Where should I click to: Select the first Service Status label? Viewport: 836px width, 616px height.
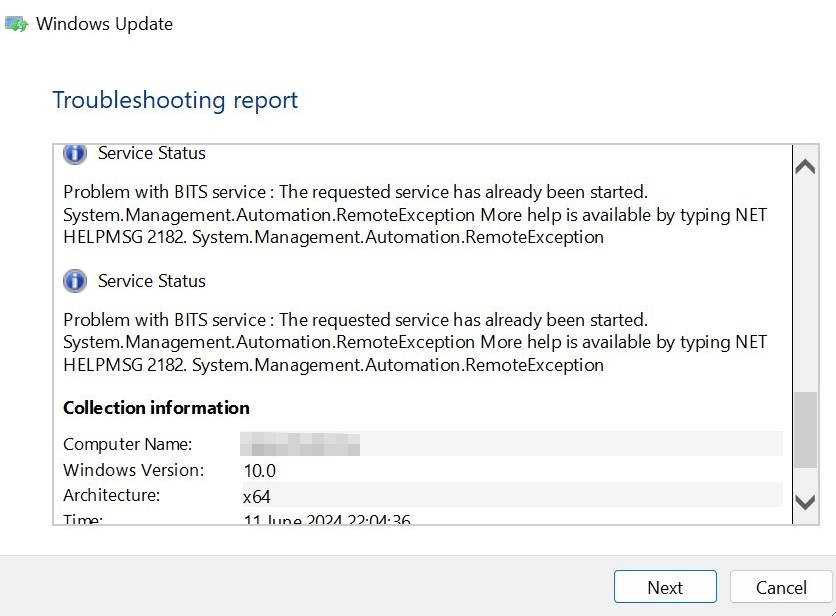click(152, 153)
